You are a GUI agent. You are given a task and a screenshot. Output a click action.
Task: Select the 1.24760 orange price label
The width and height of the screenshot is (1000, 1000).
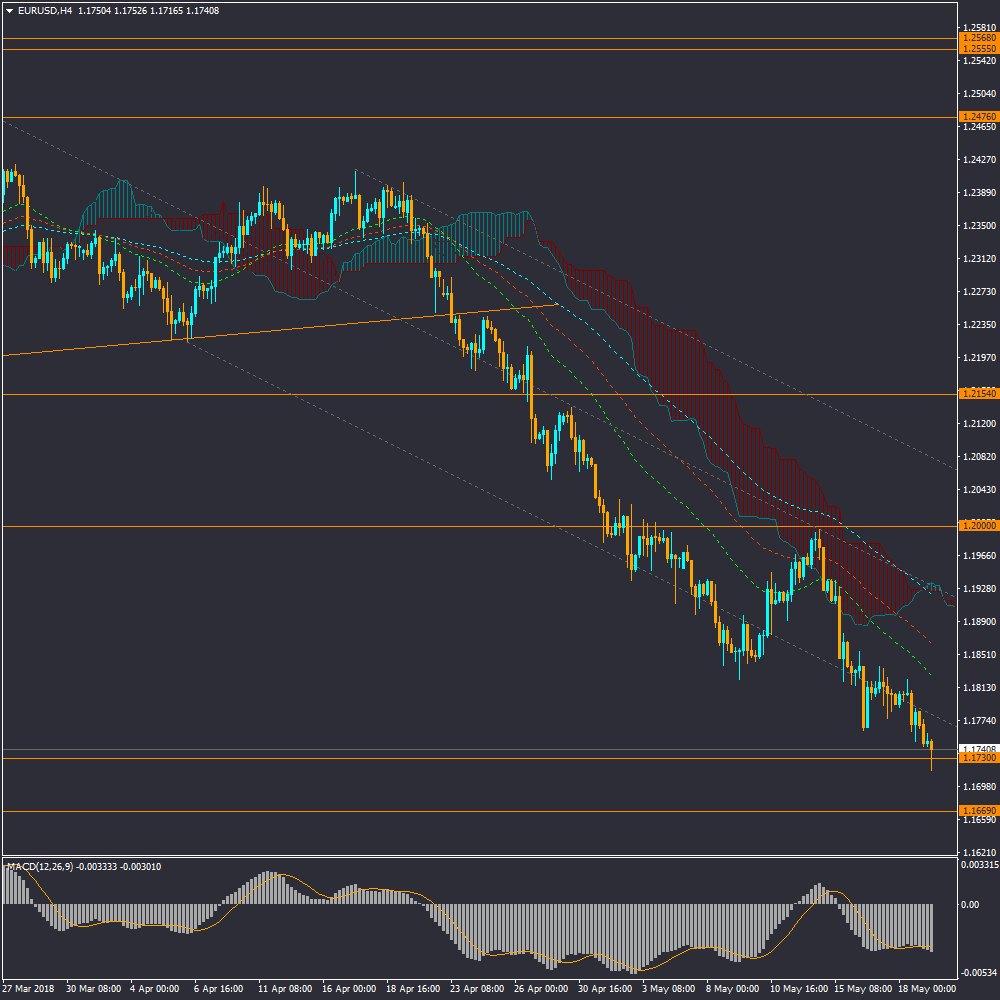click(977, 116)
